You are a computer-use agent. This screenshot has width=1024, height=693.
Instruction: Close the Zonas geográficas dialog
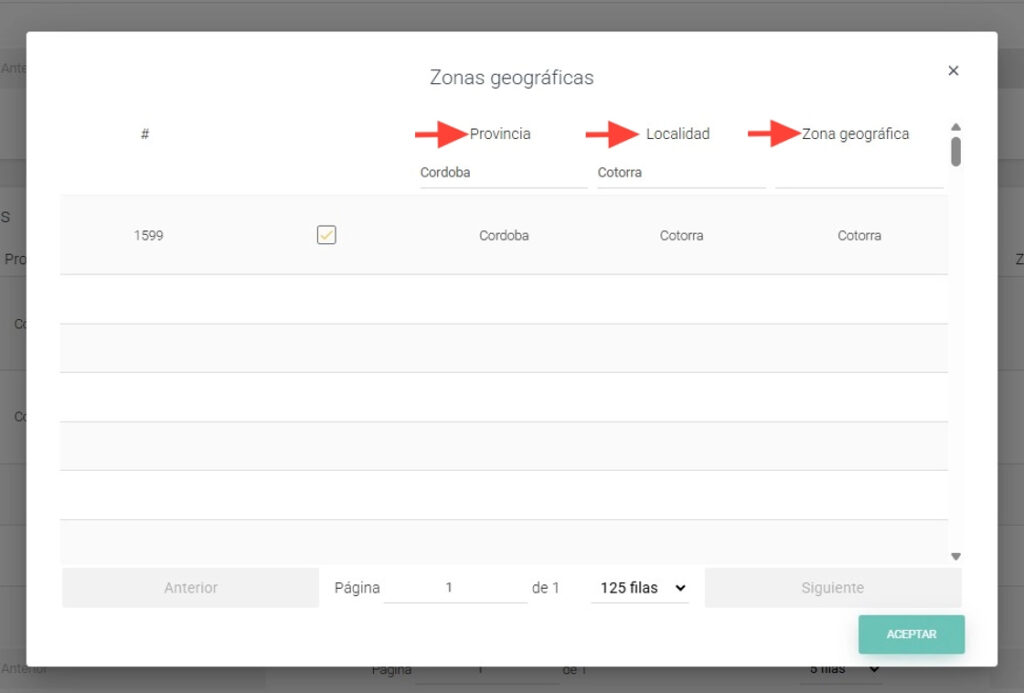point(953,71)
